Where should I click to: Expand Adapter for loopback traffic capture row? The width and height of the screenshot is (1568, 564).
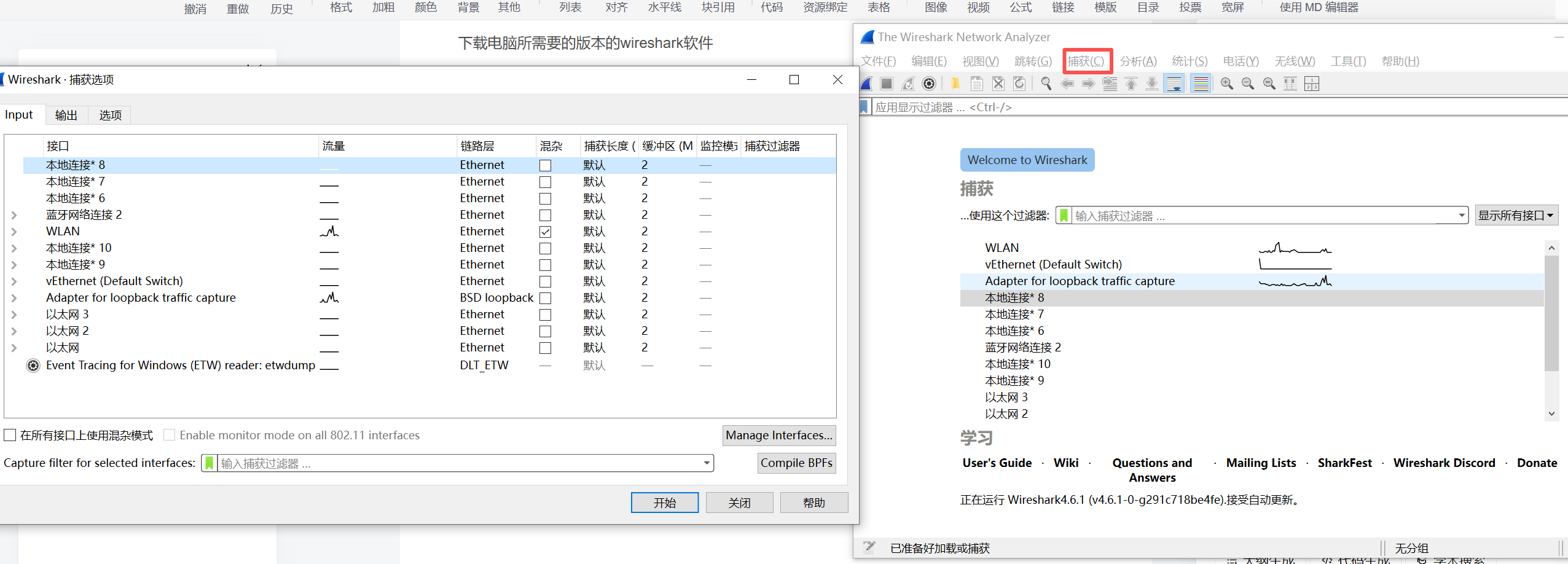(x=14, y=298)
